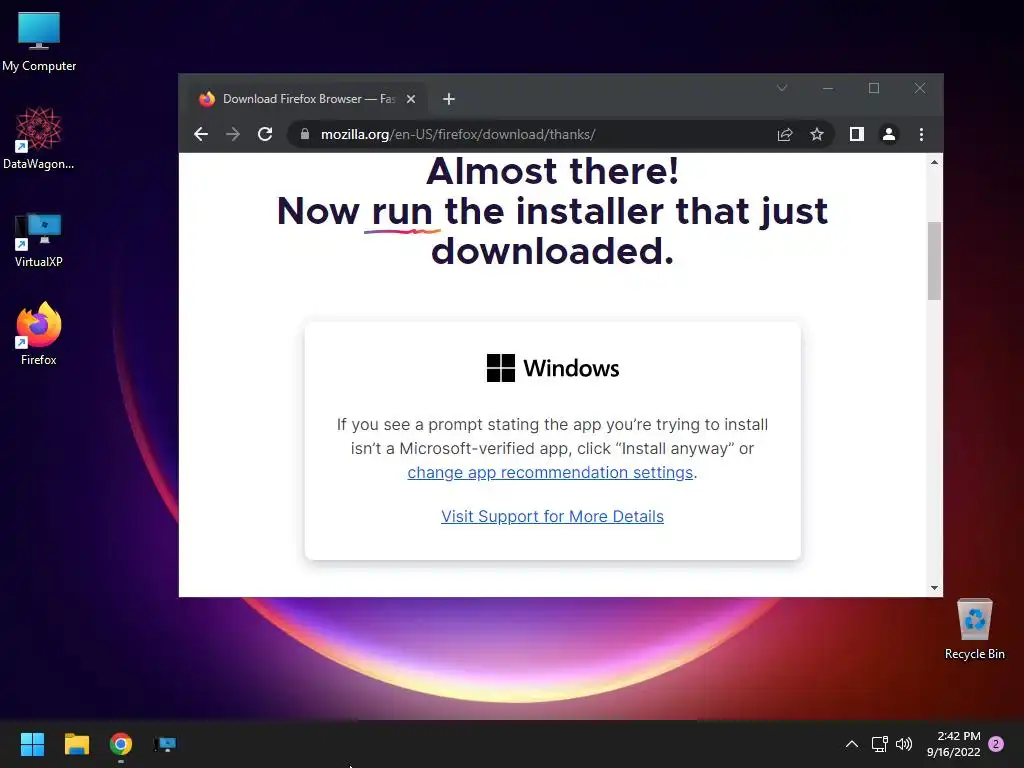Open a new tab with the plus button

pyautogui.click(x=449, y=99)
